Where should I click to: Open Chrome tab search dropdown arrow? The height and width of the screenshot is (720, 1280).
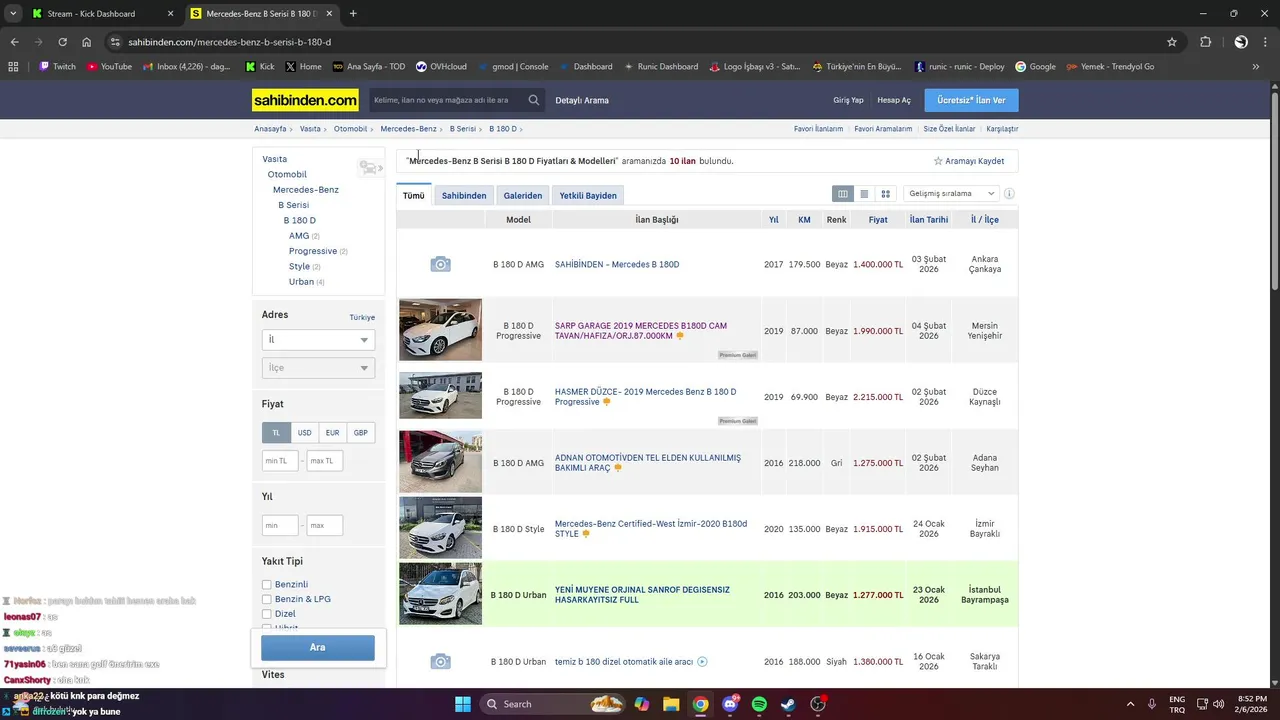click(x=13, y=14)
